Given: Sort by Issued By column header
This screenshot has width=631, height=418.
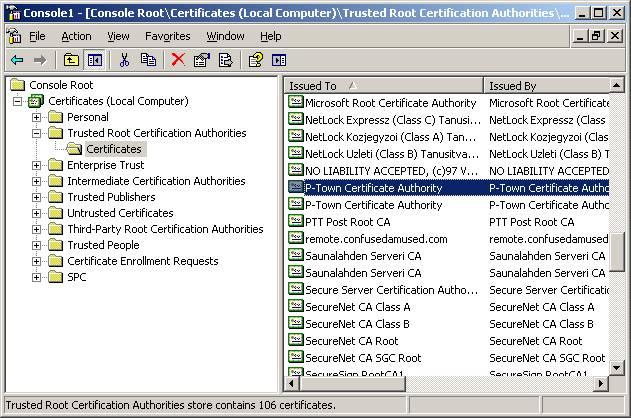Looking at the screenshot, I should [546, 86].
